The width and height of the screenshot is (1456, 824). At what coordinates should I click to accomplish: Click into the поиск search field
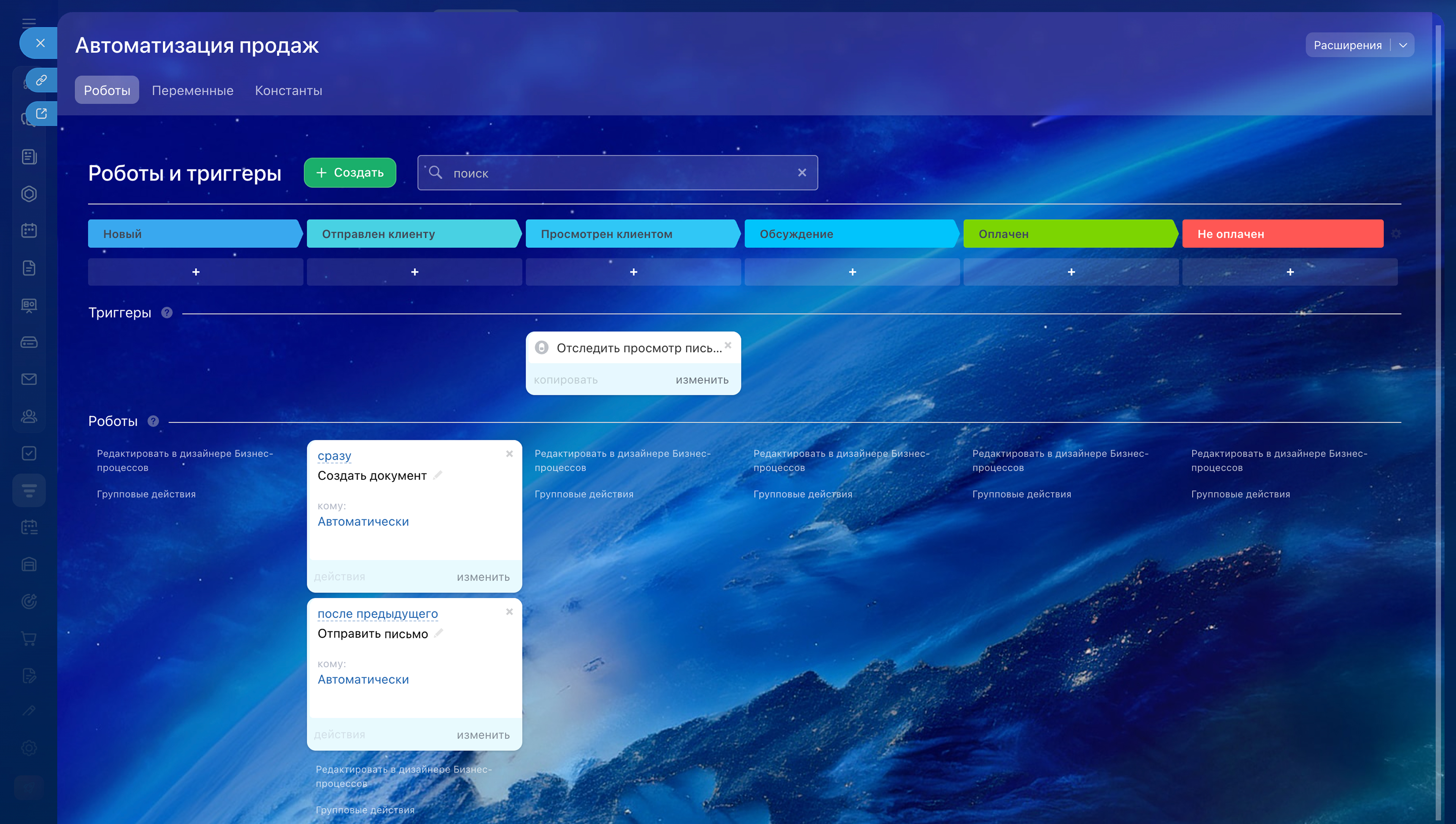click(x=616, y=173)
